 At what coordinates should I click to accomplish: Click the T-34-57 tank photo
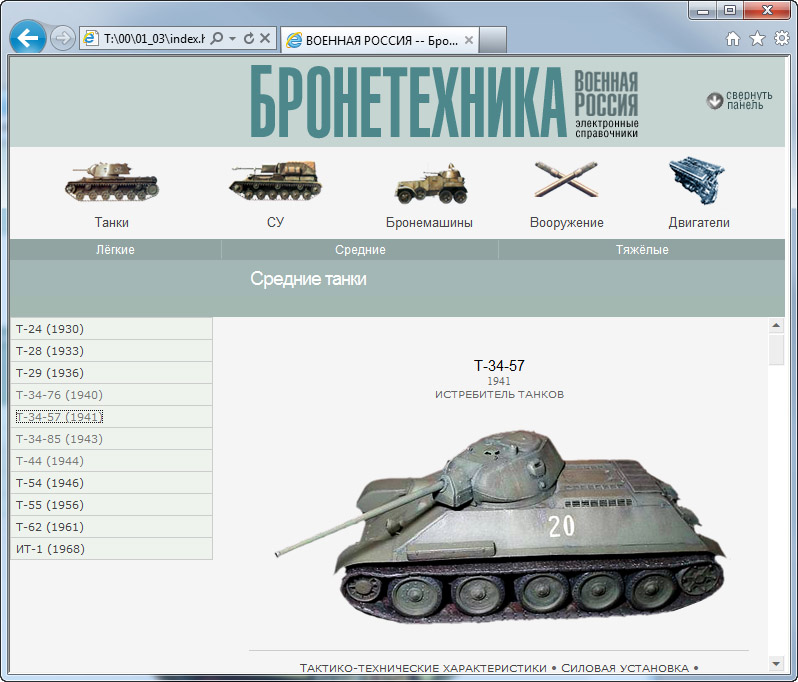pyautogui.click(x=500, y=527)
